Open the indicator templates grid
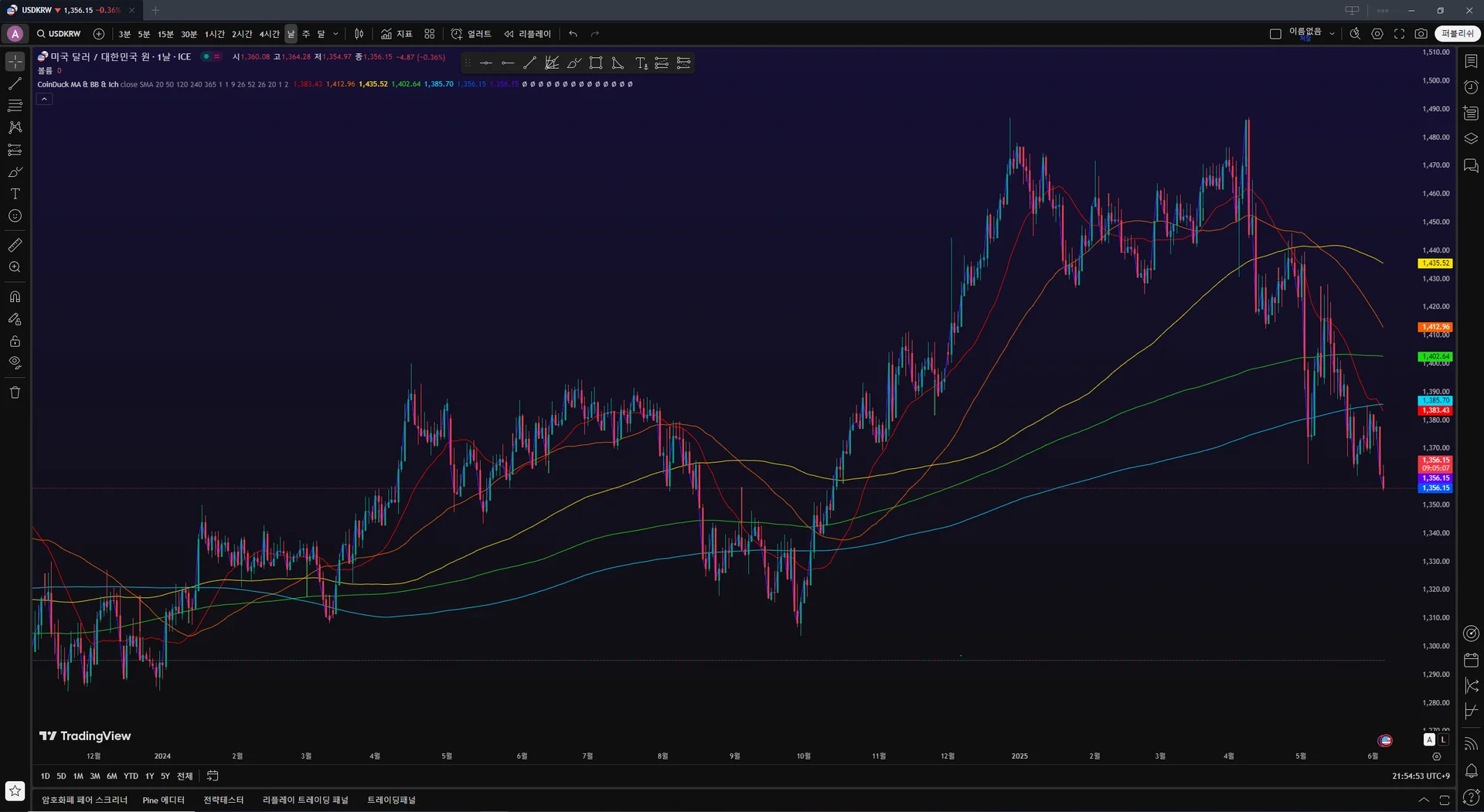 click(430, 34)
